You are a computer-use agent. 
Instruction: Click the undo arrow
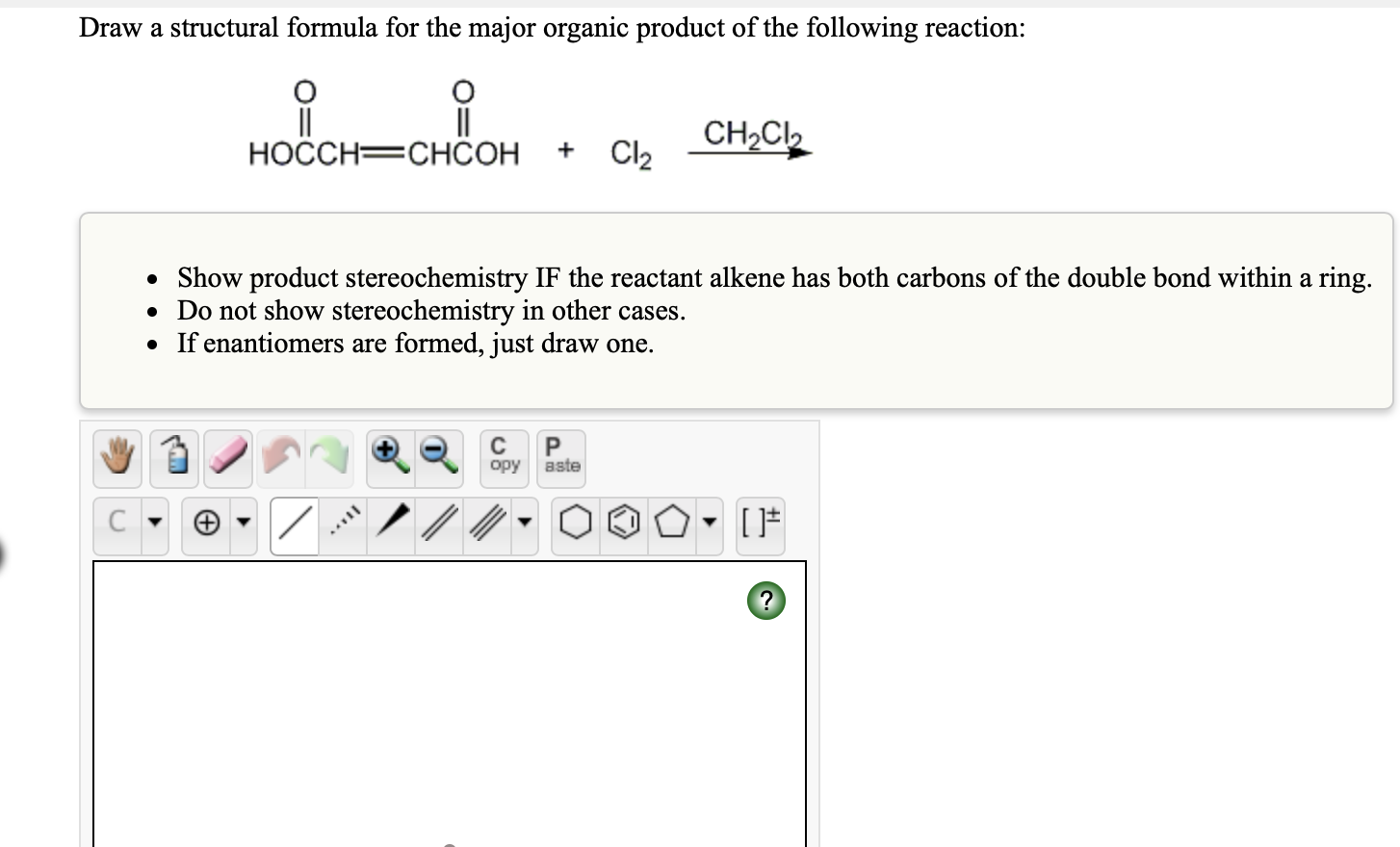280,458
